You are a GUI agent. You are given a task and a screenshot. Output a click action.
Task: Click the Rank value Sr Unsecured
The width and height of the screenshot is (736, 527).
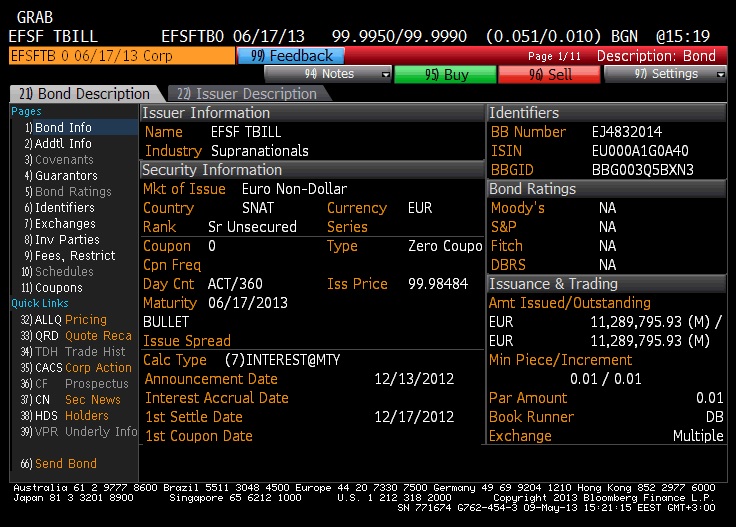point(252,227)
